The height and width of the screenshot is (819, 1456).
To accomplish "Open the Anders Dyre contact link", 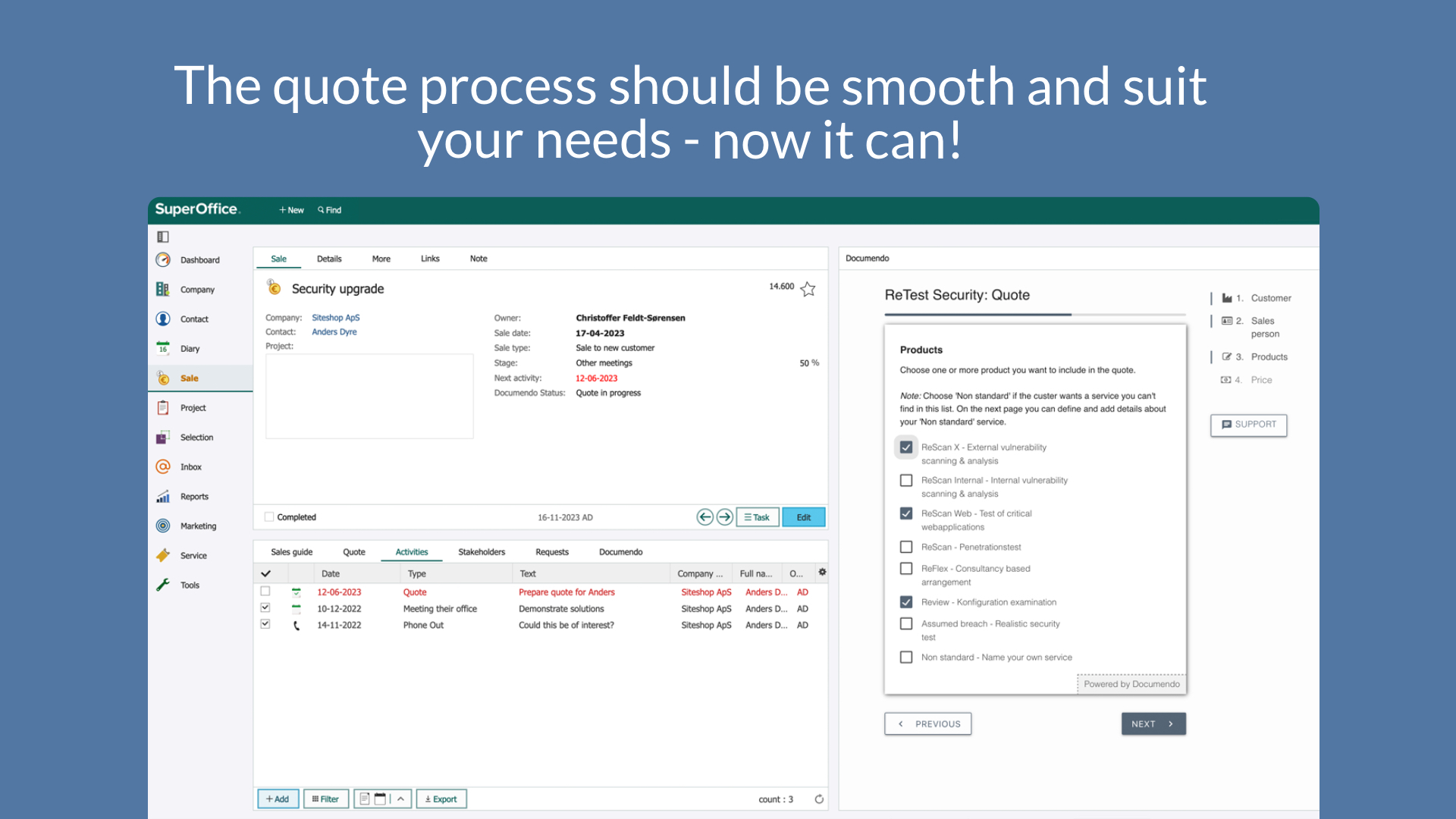I will tap(334, 332).
